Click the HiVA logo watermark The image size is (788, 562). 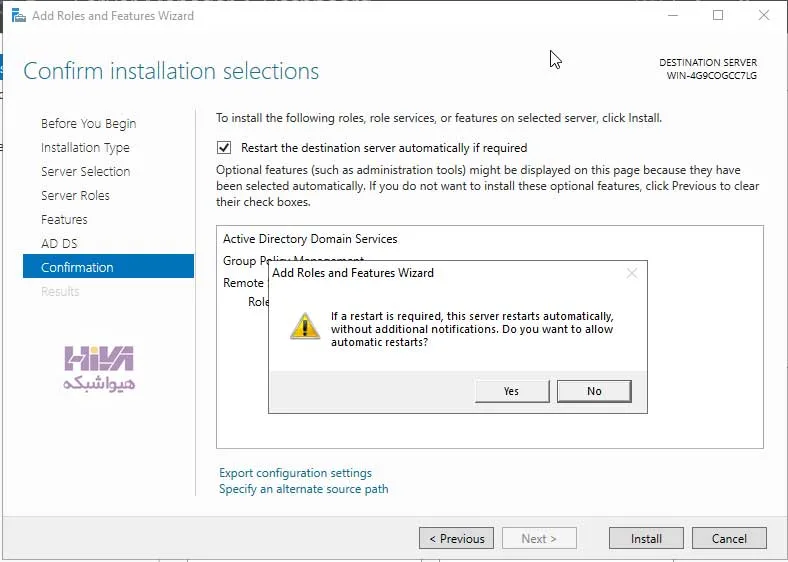coord(99,368)
